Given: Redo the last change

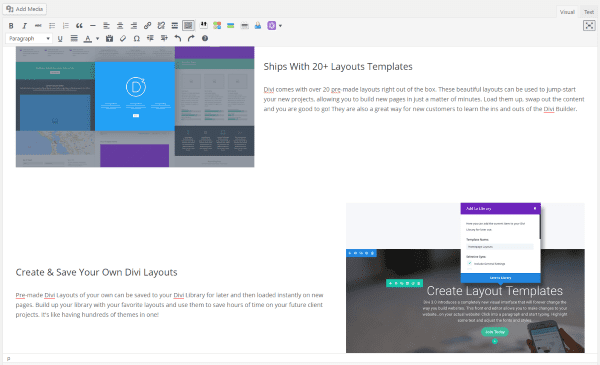Looking at the screenshot, I should click(191, 38).
